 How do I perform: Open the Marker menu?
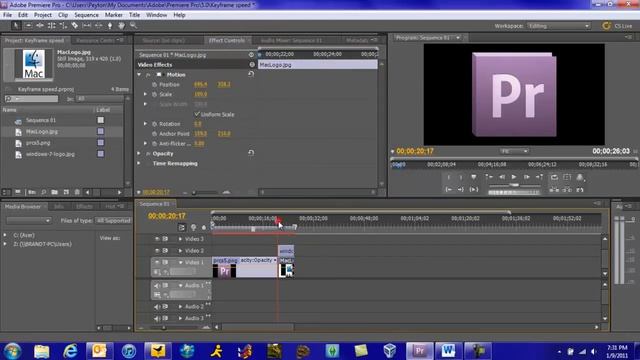tap(113, 15)
